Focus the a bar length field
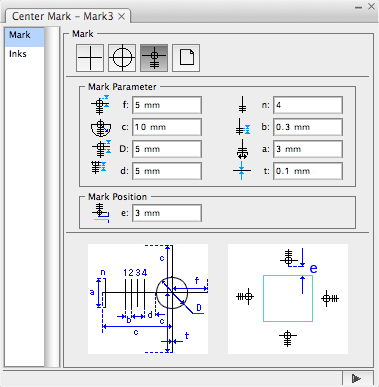Image resolution: width=379 pixels, height=387 pixels. pyautogui.click(x=308, y=149)
